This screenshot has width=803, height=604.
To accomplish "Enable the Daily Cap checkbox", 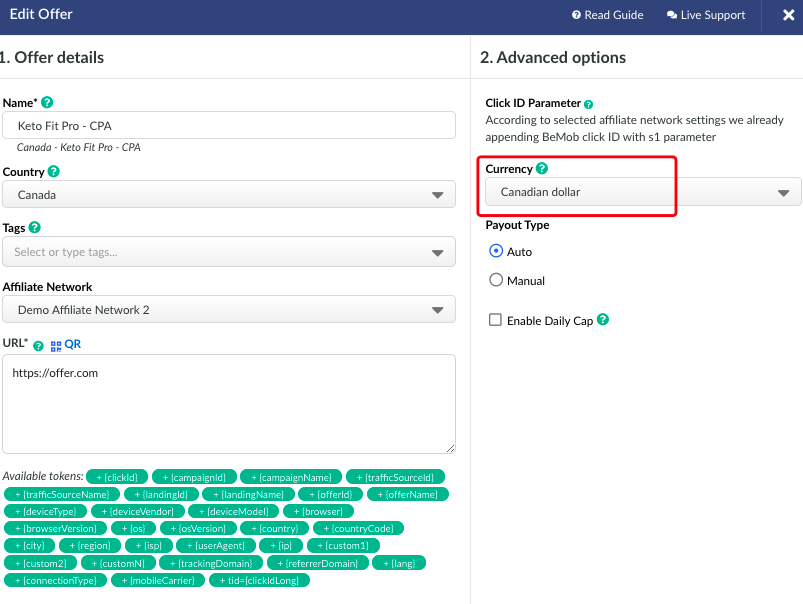I will pyautogui.click(x=495, y=320).
